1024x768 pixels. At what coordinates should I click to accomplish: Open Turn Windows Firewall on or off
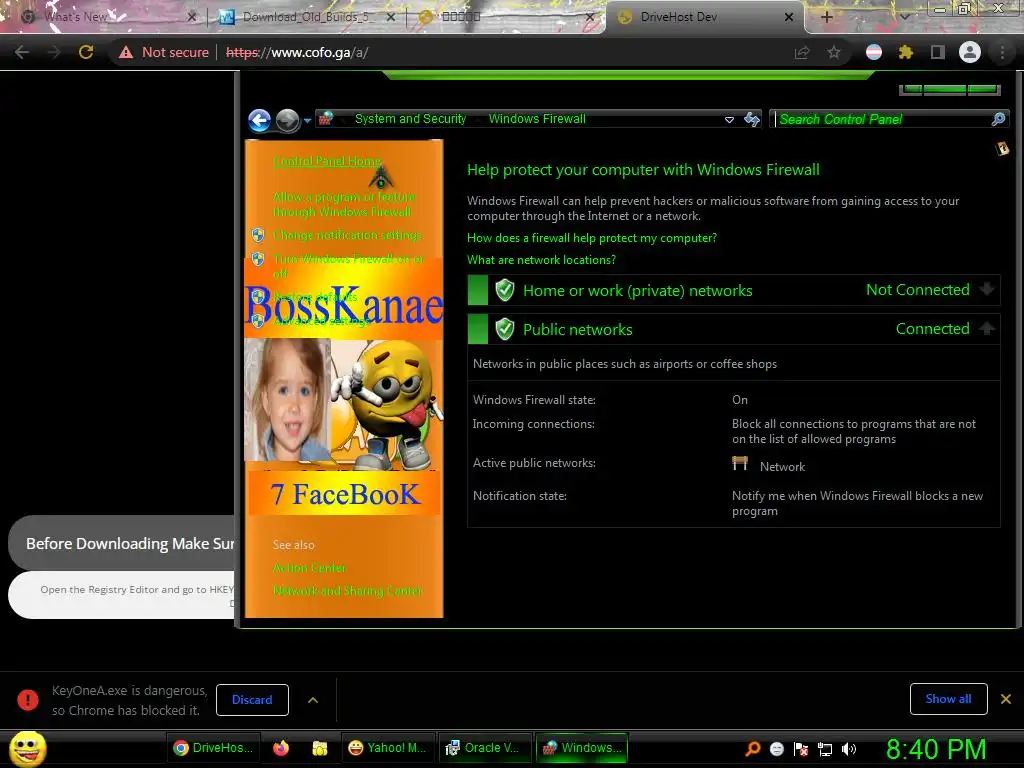(x=348, y=266)
